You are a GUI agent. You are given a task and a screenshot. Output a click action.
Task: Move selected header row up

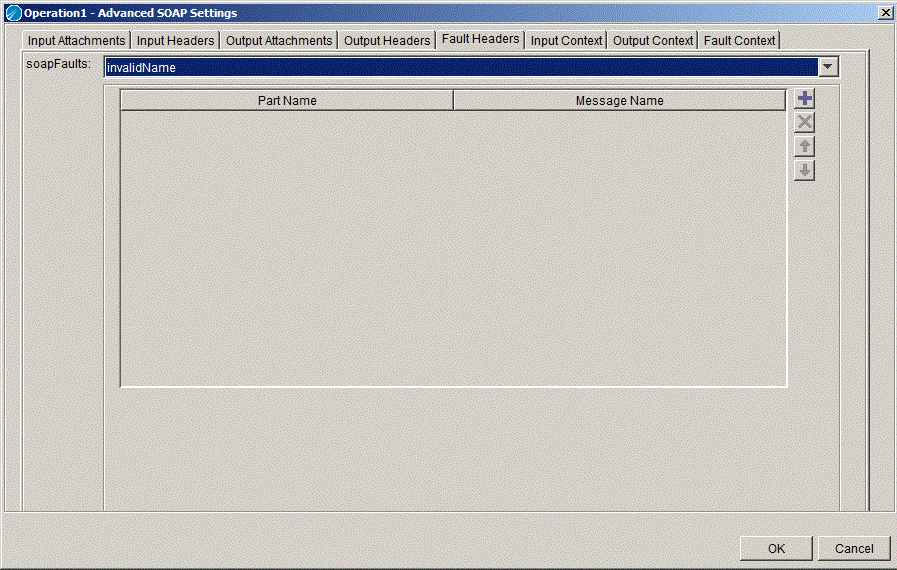[x=804, y=147]
